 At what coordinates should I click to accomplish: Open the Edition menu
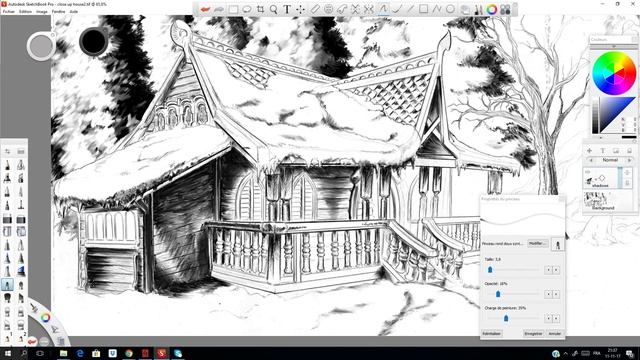(25, 12)
